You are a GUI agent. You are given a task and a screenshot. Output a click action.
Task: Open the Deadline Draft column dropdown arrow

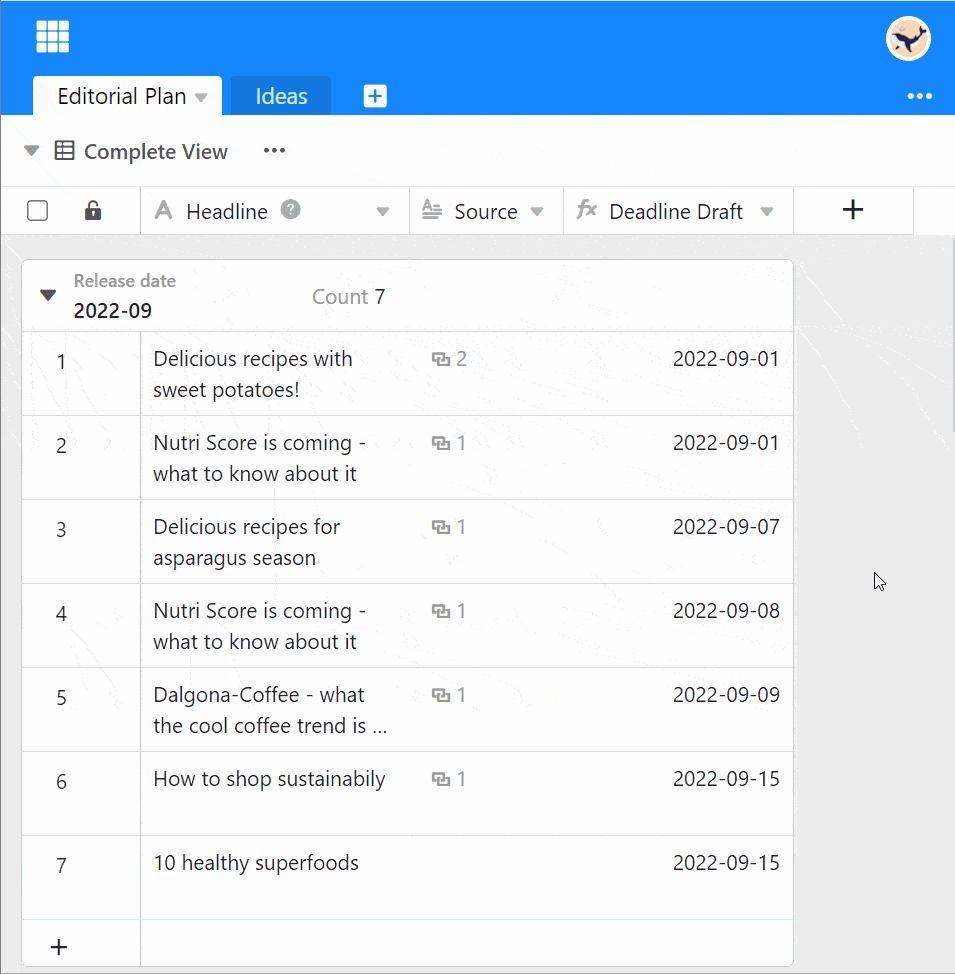[767, 212]
